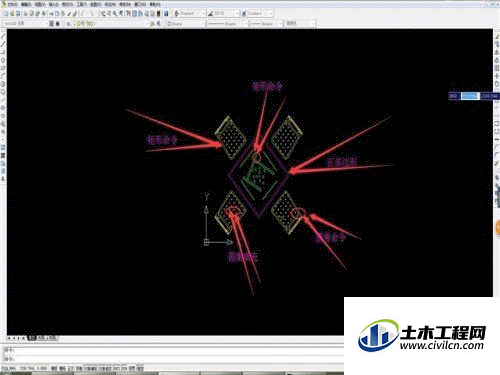Click the New drawing icon in toolbar

click(6, 14)
